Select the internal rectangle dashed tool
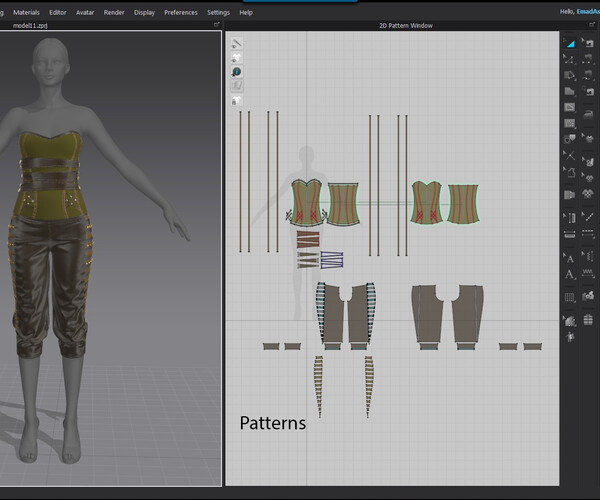600x500 pixels. pos(569,123)
